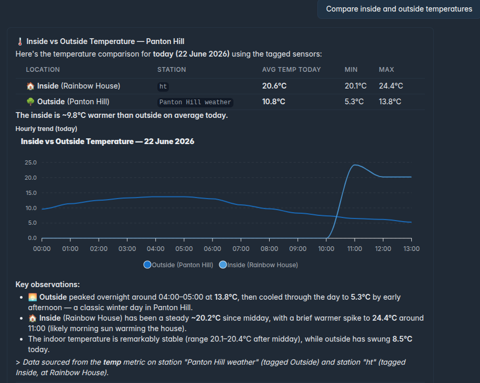The width and height of the screenshot is (480, 383).
Task: Click the 'Inside vs Outside Temperature — Panton Hill' heading
Action: [105, 41]
